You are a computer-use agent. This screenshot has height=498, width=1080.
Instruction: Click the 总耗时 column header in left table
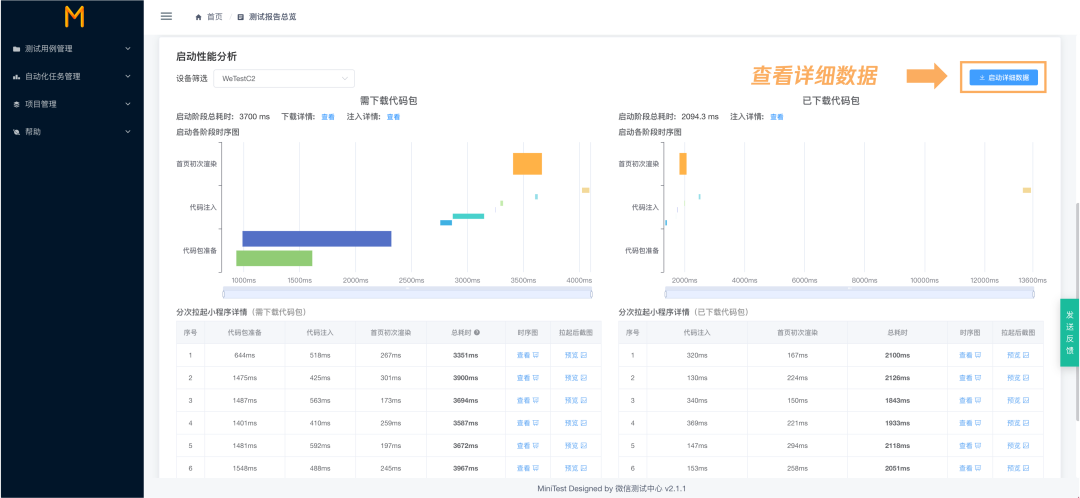coord(466,332)
